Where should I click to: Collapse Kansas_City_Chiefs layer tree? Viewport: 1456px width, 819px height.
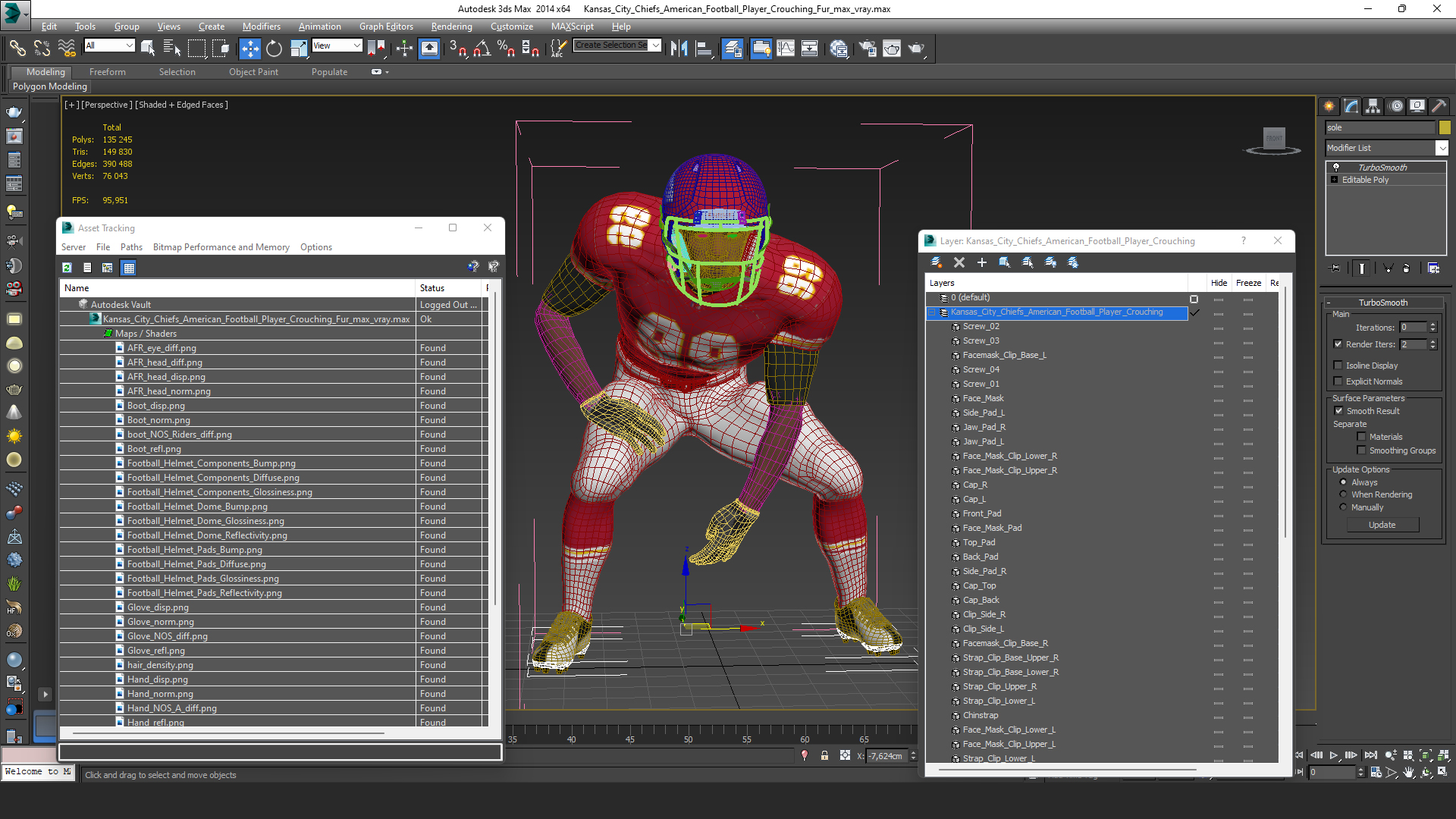tap(932, 312)
